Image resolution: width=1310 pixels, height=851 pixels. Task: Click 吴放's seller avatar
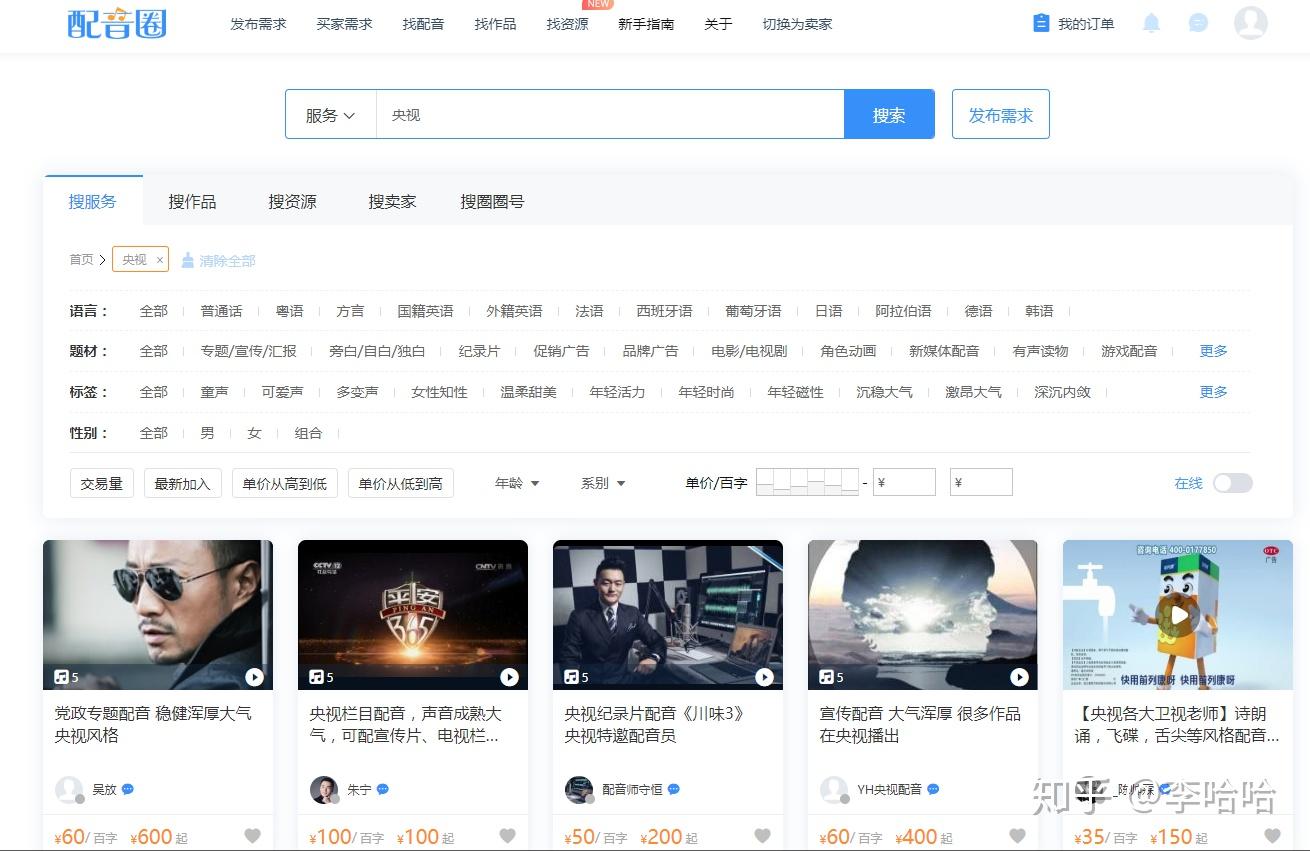[69, 789]
